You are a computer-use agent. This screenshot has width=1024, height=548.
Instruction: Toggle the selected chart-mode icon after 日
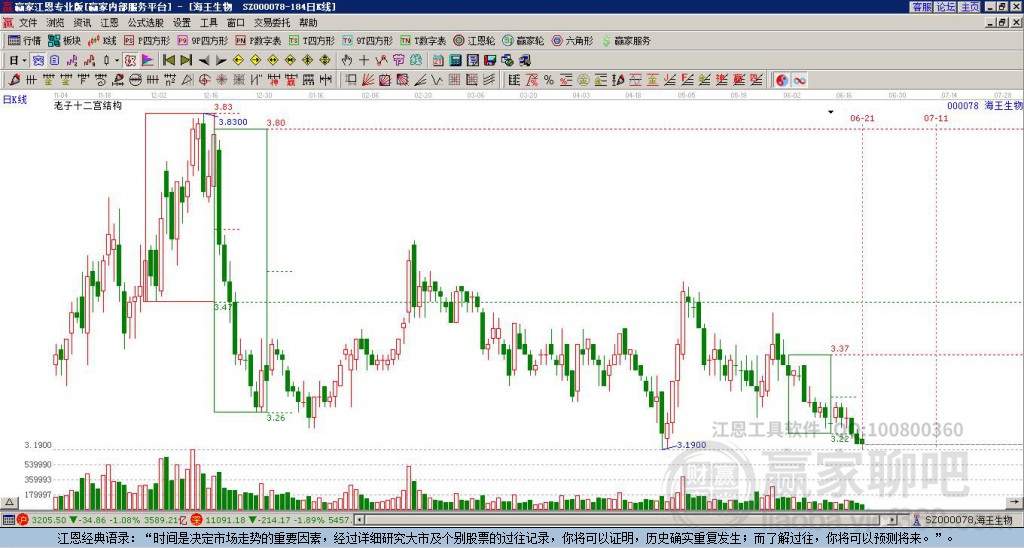38,61
